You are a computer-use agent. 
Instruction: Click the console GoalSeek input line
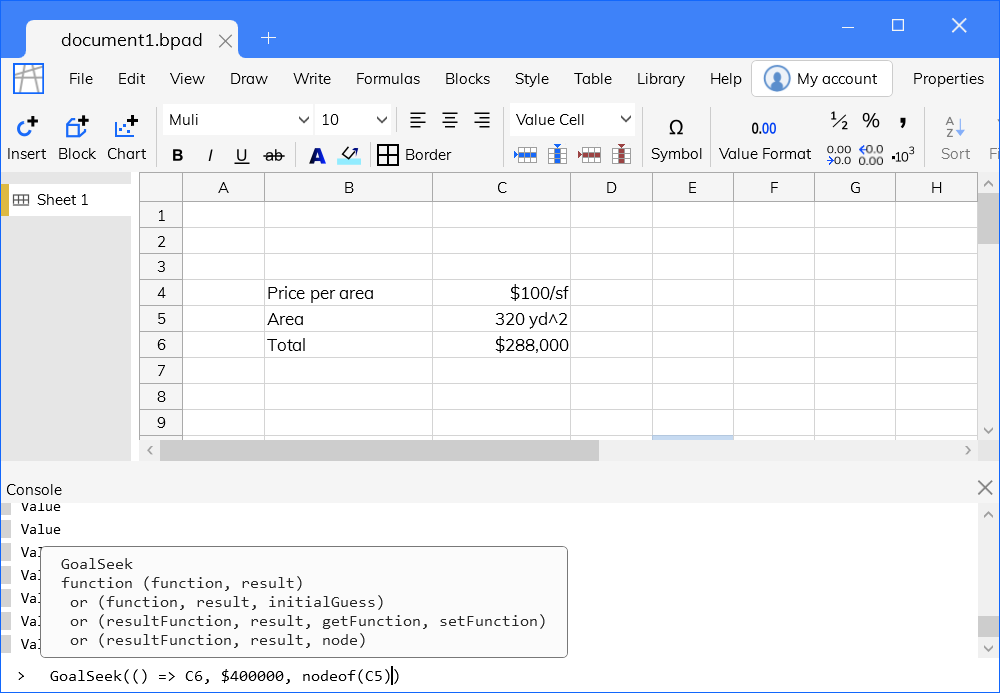(500, 676)
